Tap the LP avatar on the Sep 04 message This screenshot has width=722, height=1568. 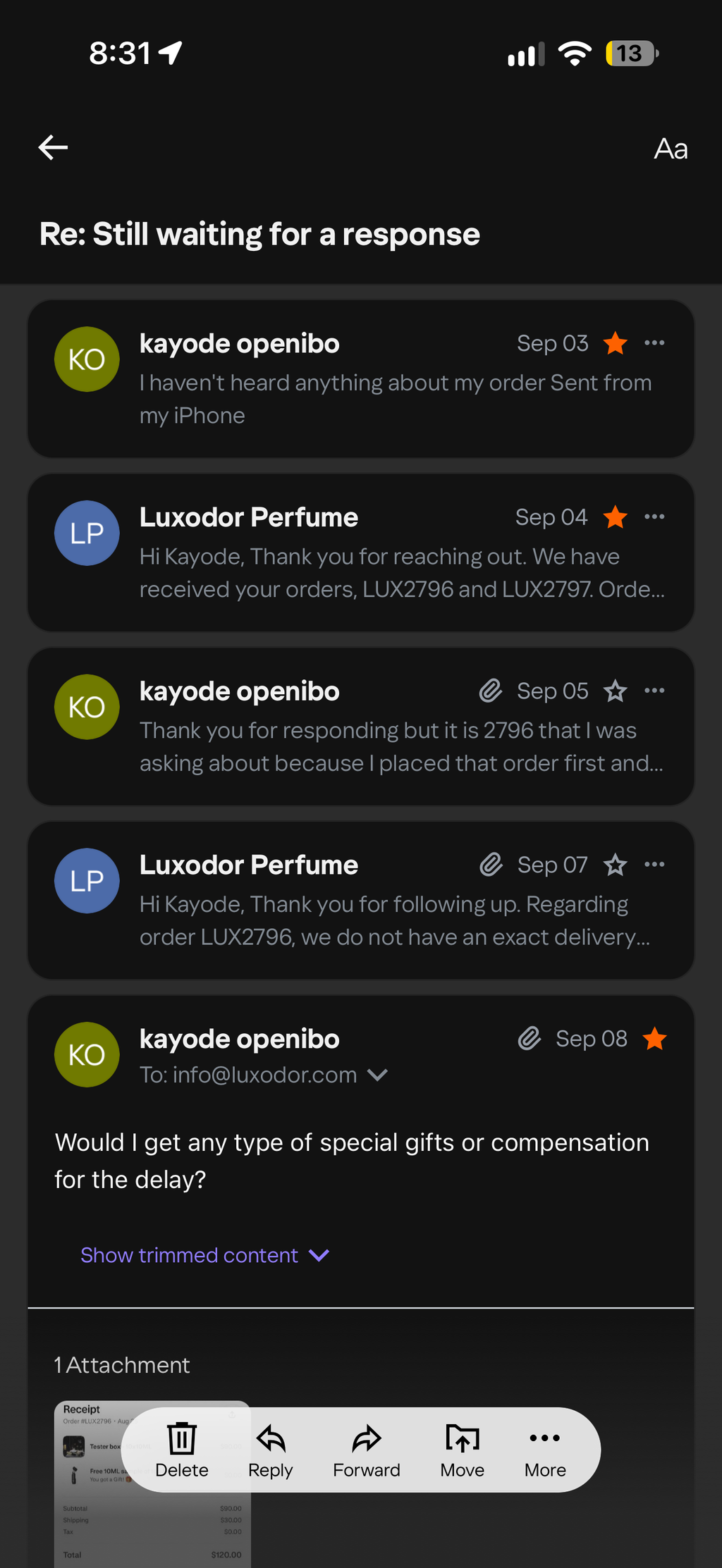pyautogui.click(x=87, y=533)
